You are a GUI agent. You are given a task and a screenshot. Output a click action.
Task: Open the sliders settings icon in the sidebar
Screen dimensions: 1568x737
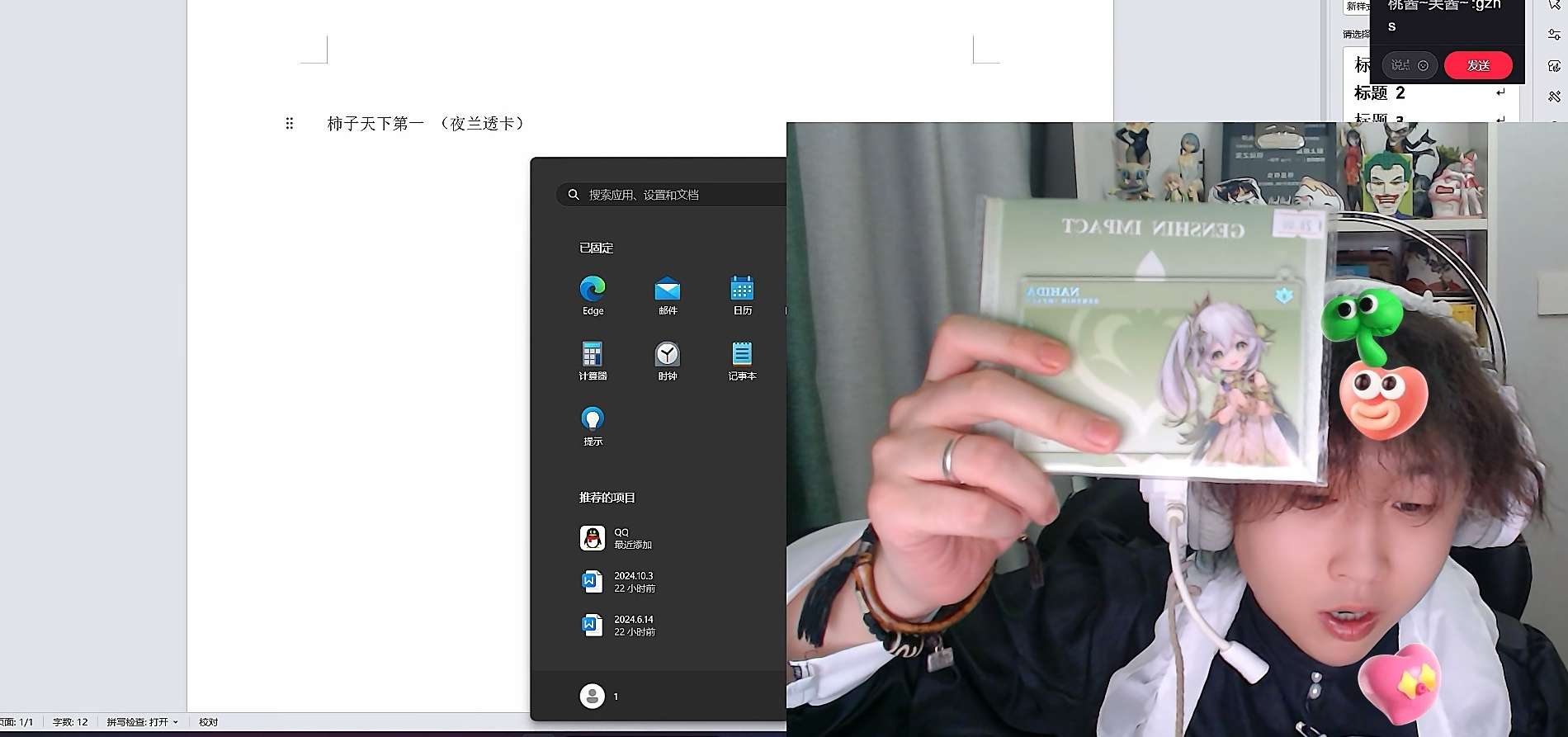pos(1554,35)
